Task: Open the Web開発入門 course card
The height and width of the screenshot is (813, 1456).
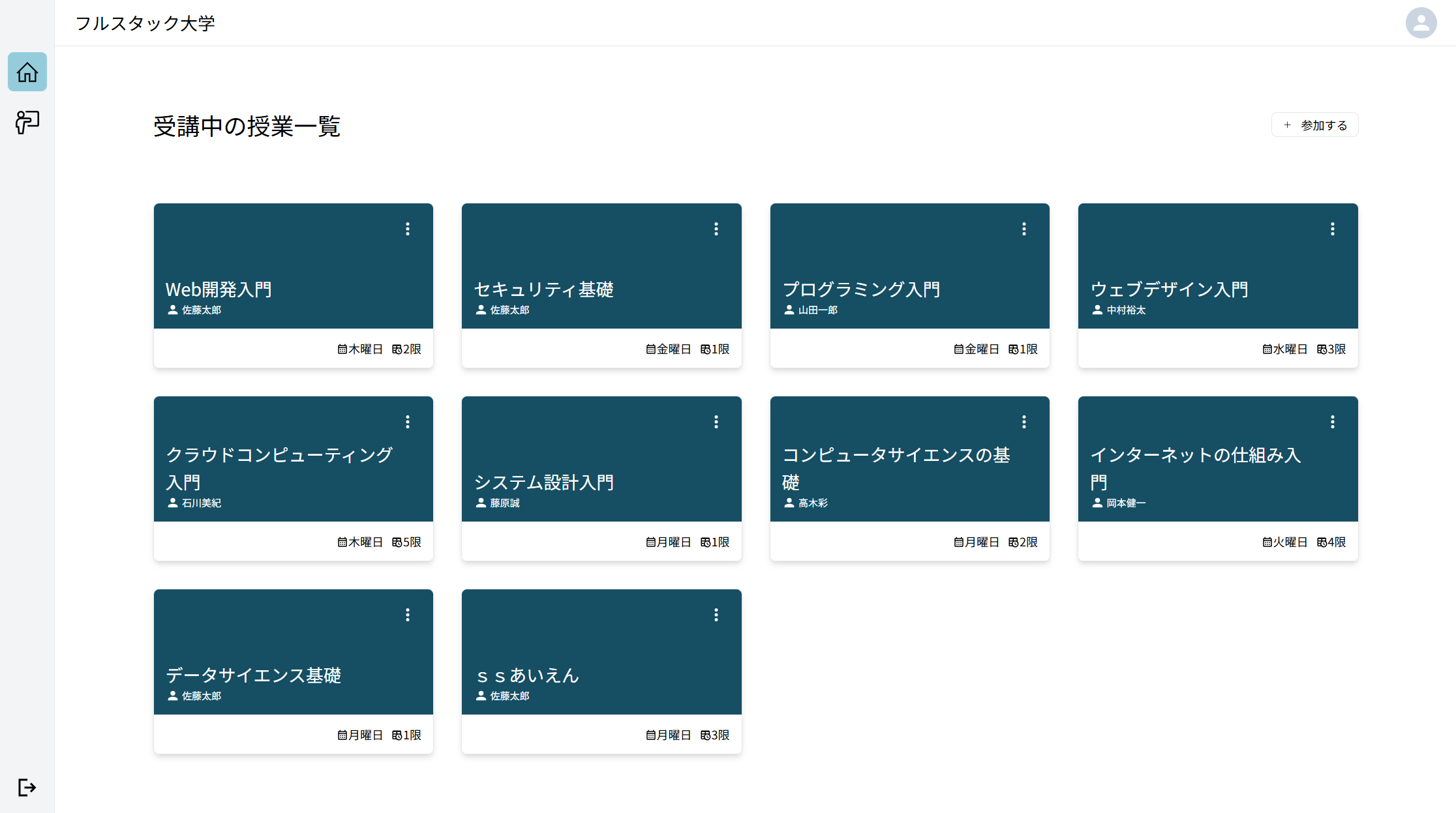Action: coord(293,266)
